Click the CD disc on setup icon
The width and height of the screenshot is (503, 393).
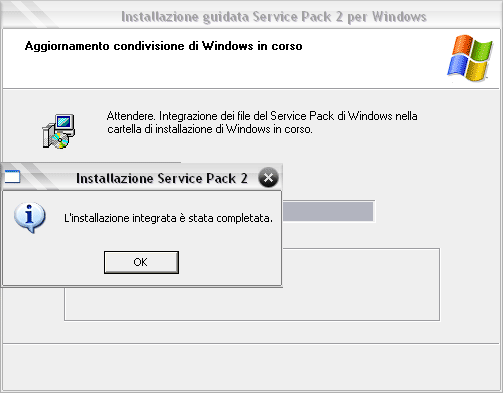point(60,141)
